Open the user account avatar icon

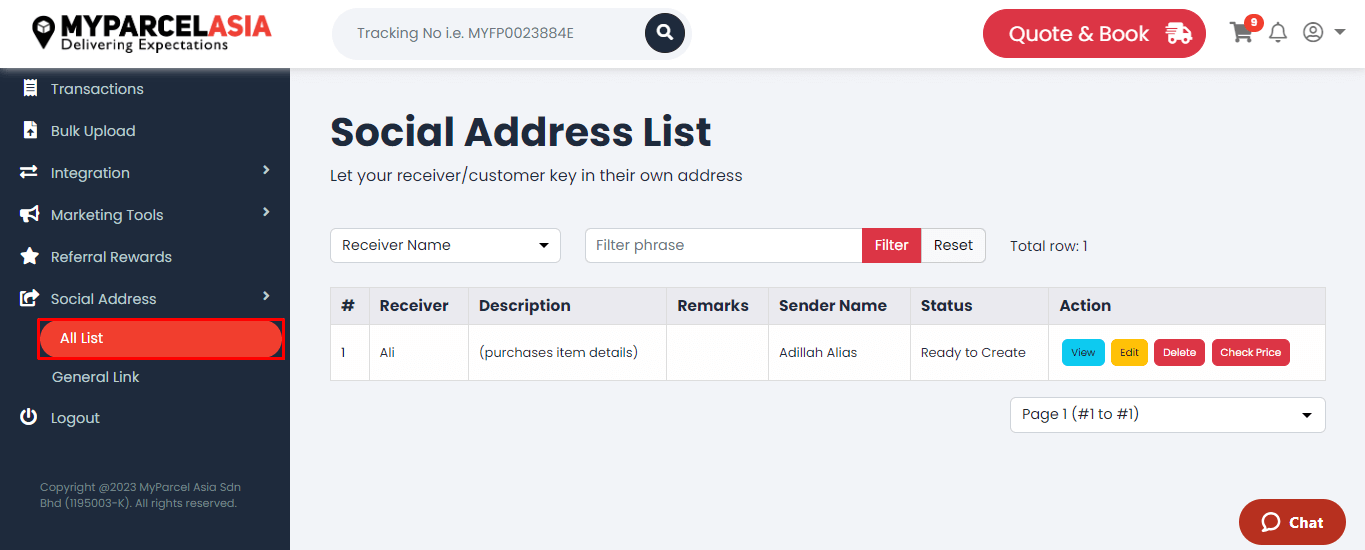click(1313, 32)
